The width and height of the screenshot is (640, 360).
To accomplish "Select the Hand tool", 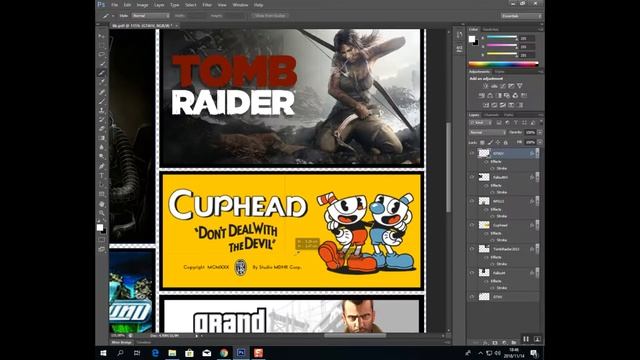I will [101, 204].
